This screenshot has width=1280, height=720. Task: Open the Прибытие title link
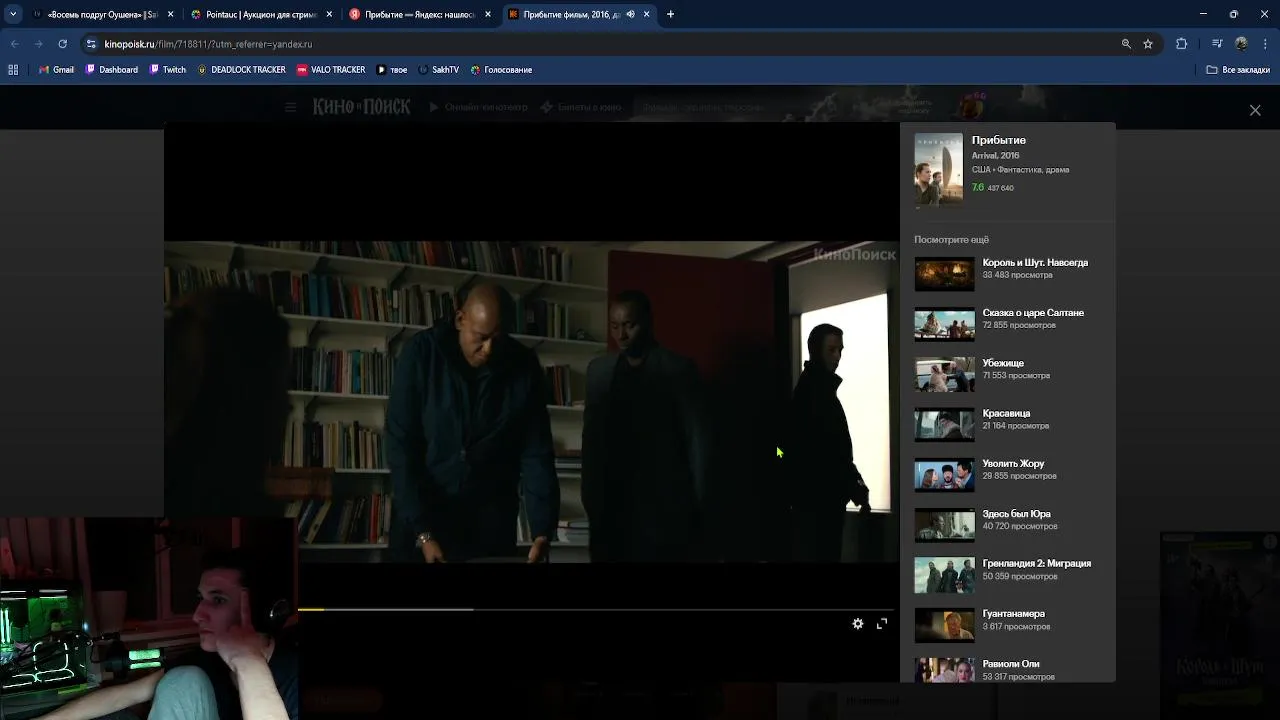998,140
